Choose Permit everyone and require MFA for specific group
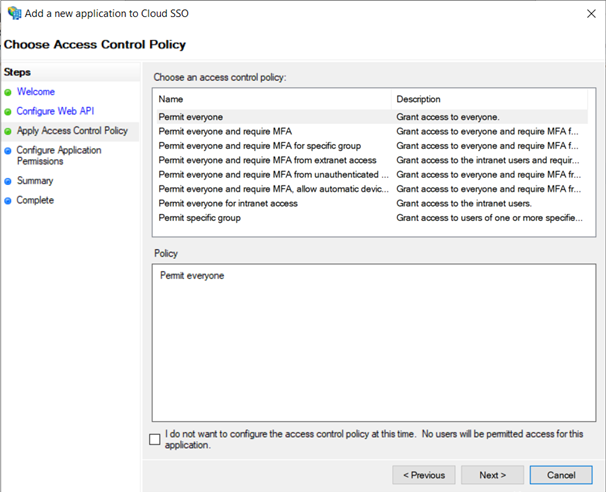 259,146
